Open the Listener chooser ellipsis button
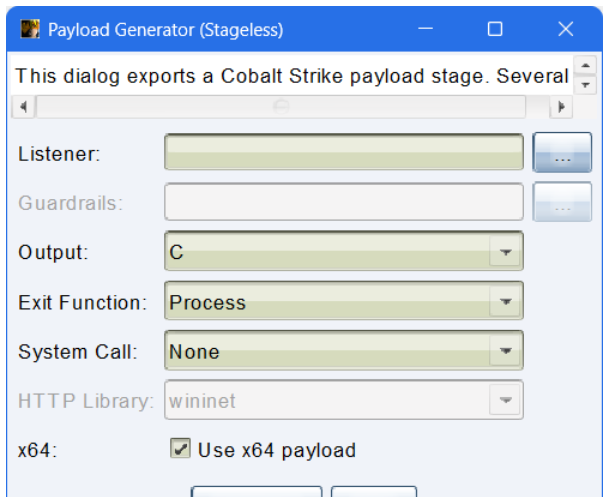608x497 pixels. click(562, 152)
